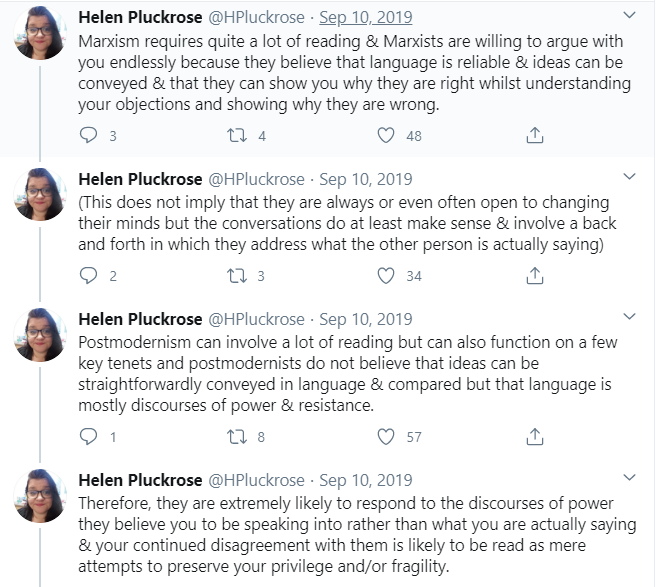
Task: Reply to the Marxism requires reading tweet
Action: click(89, 135)
